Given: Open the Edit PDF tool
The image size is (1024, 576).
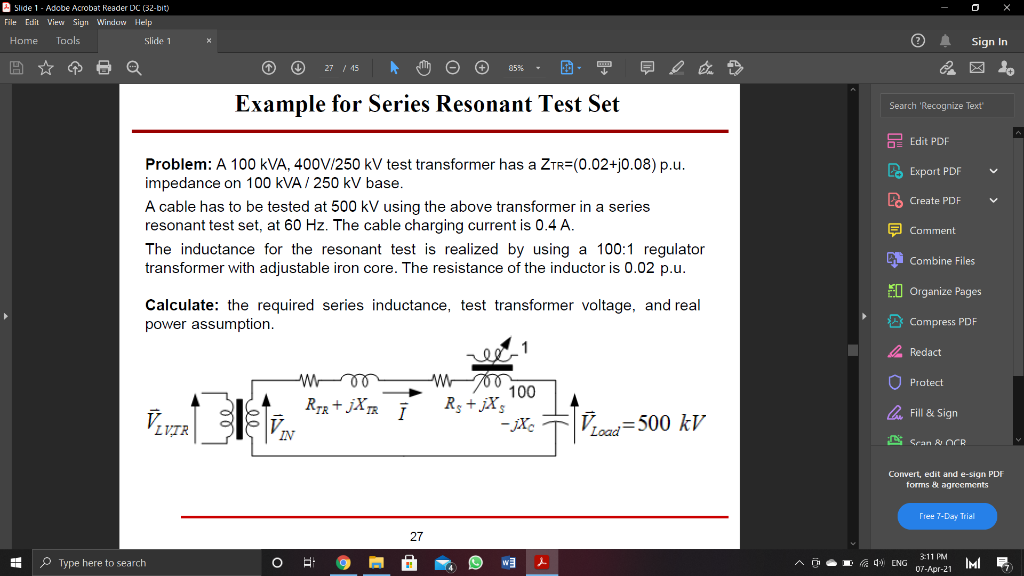Looking at the screenshot, I should [929, 141].
